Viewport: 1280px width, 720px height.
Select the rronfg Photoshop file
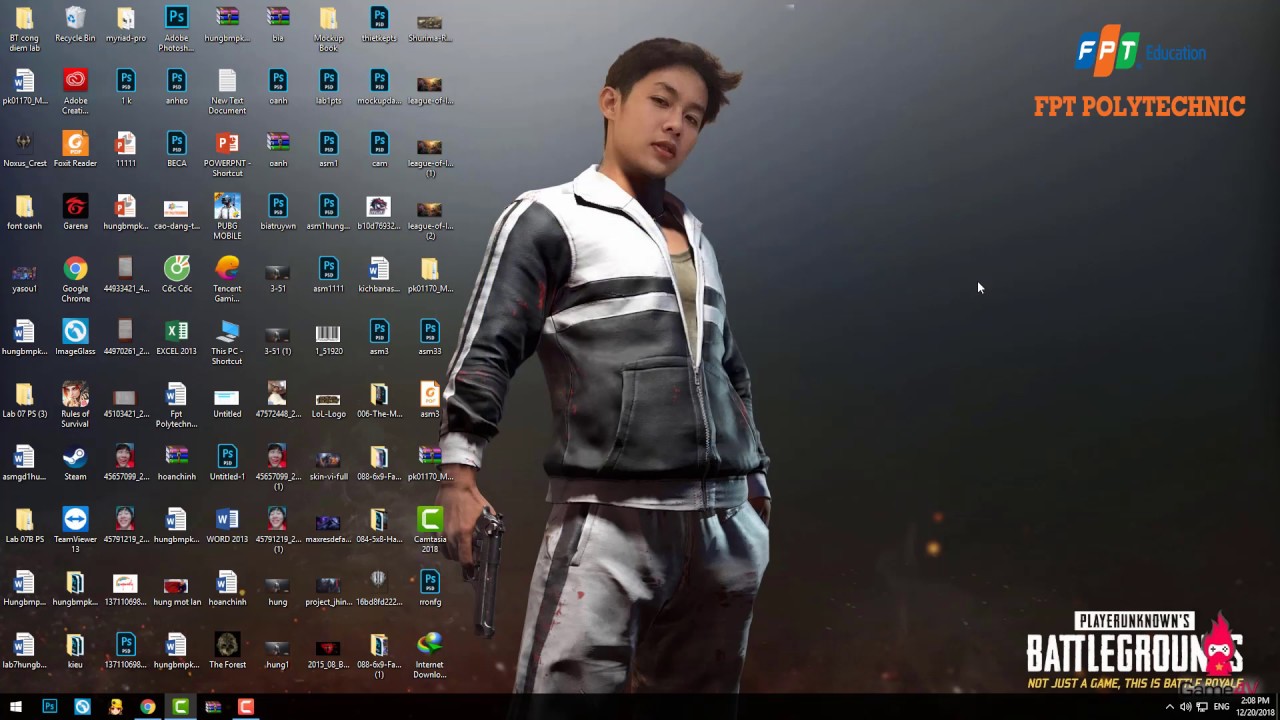pyautogui.click(x=430, y=588)
